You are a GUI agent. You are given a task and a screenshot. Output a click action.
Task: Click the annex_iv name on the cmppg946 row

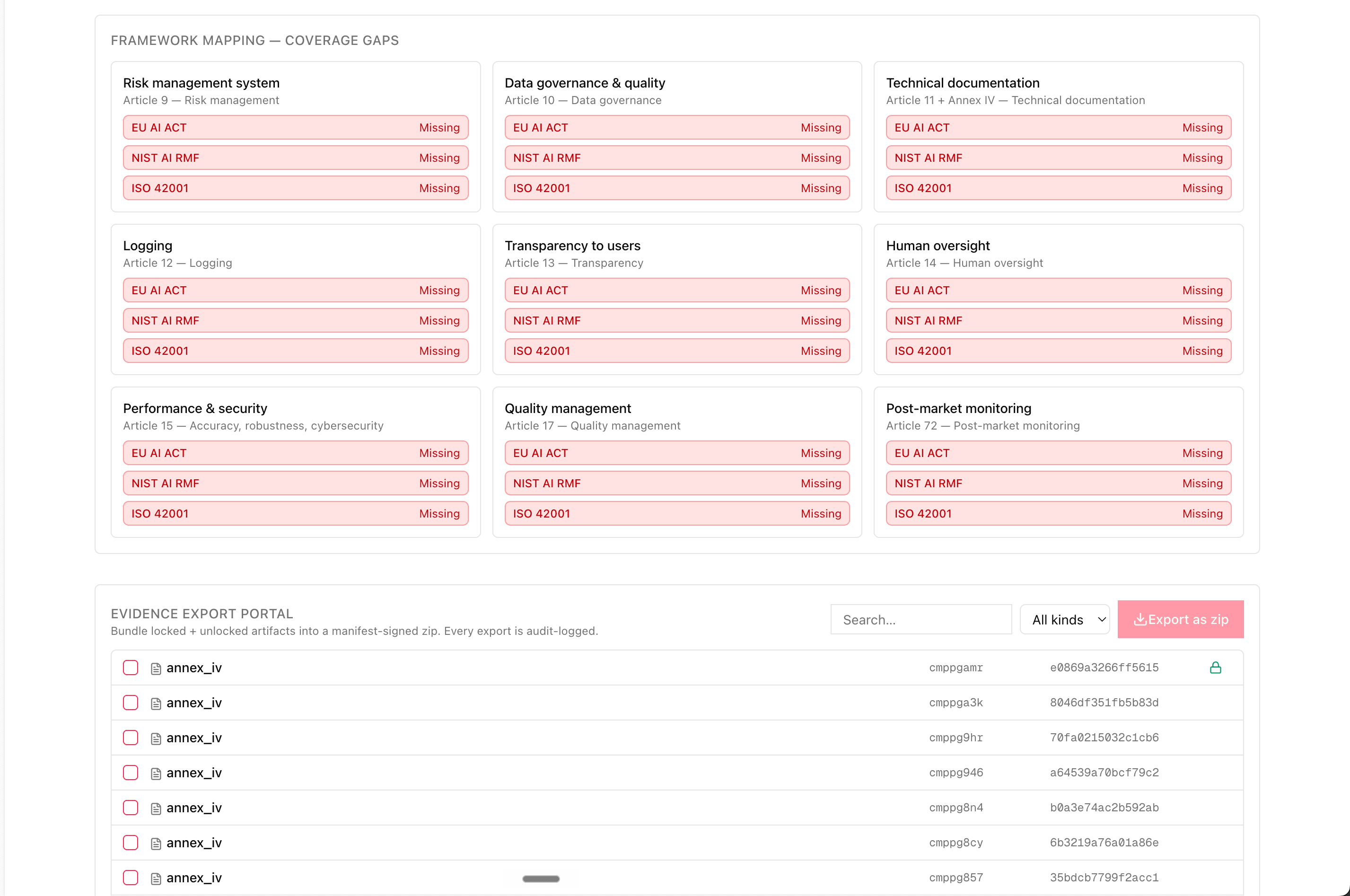193,773
